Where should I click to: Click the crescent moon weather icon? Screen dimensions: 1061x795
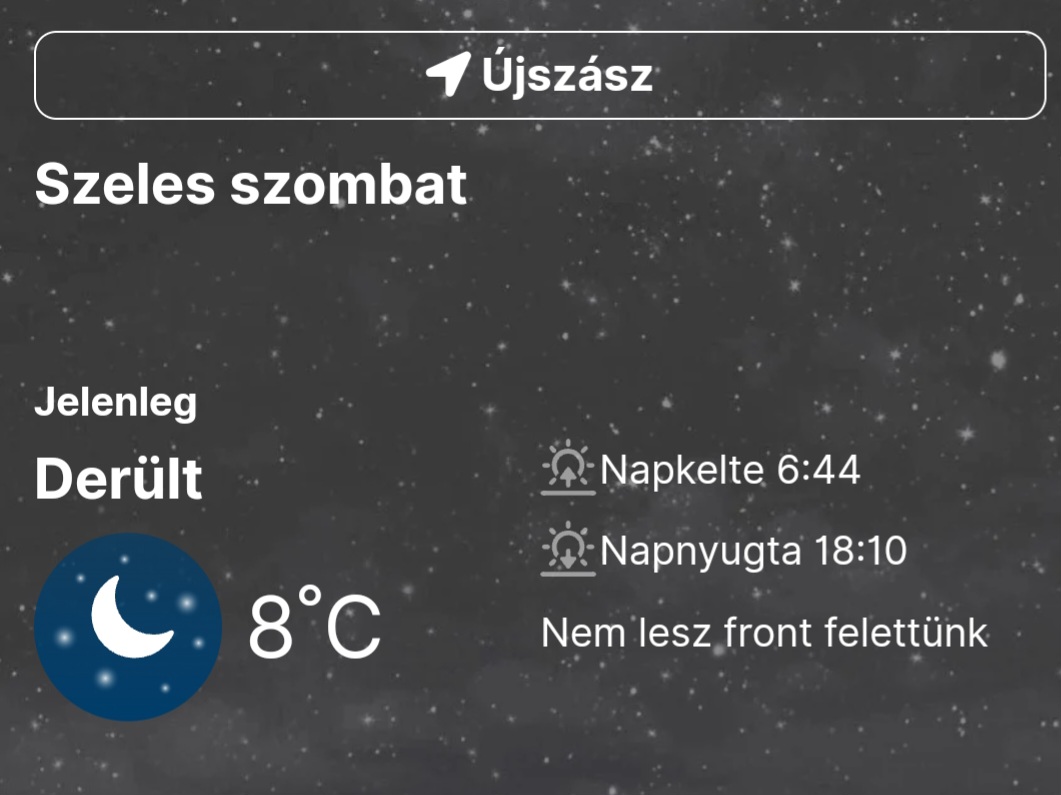(x=132, y=616)
